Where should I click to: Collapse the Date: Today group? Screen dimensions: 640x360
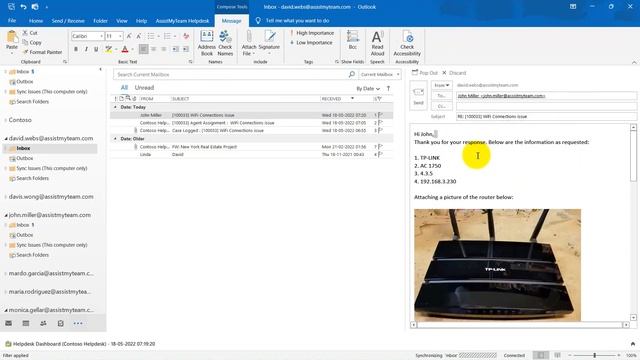pyautogui.click(x=115, y=107)
